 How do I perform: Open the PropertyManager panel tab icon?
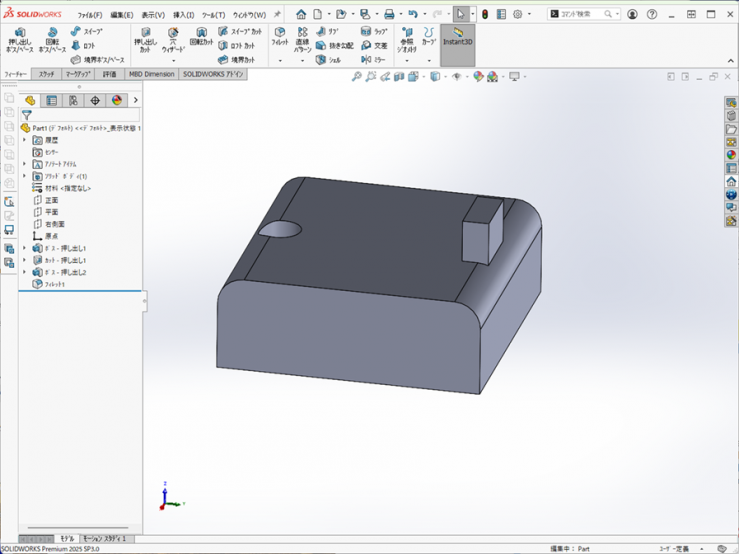click(x=52, y=100)
